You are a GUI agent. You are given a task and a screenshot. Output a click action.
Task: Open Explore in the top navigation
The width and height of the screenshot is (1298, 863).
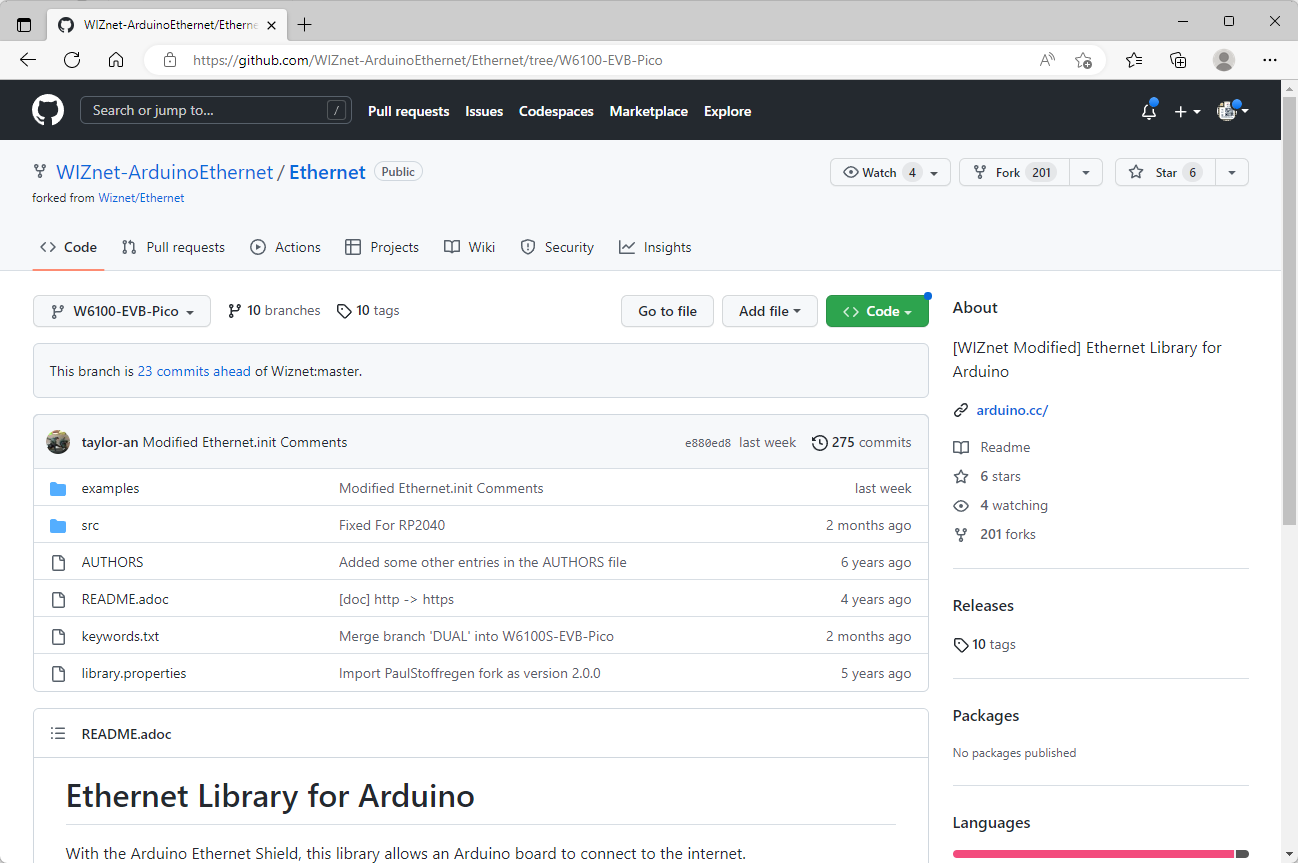(x=727, y=111)
